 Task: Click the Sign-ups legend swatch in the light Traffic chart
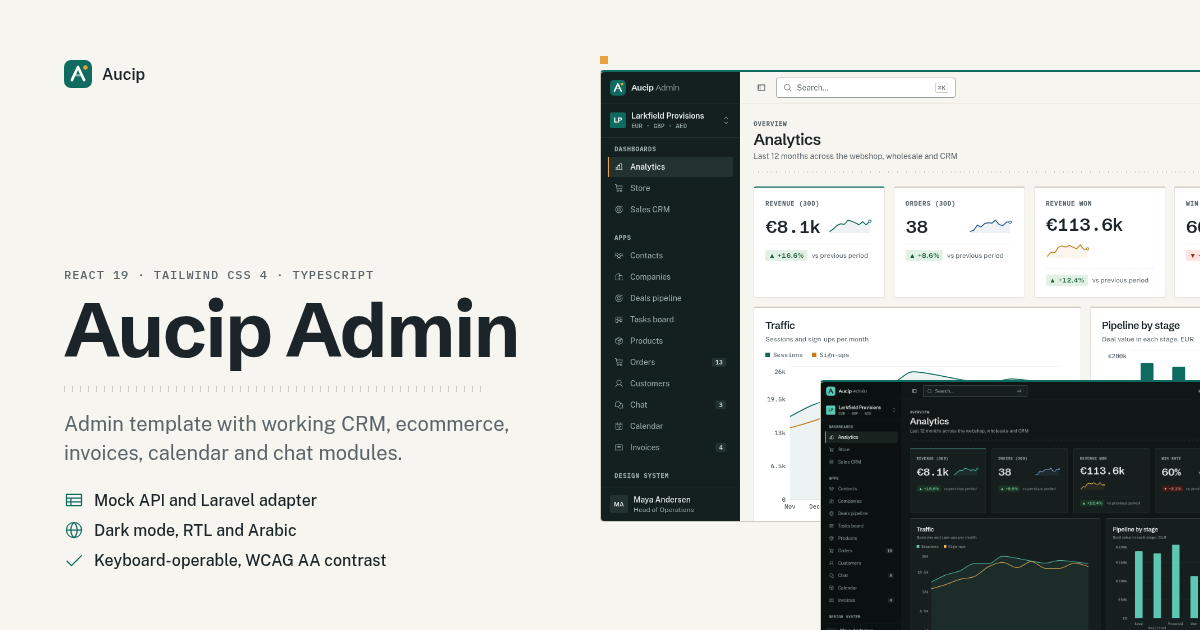[x=815, y=355]
